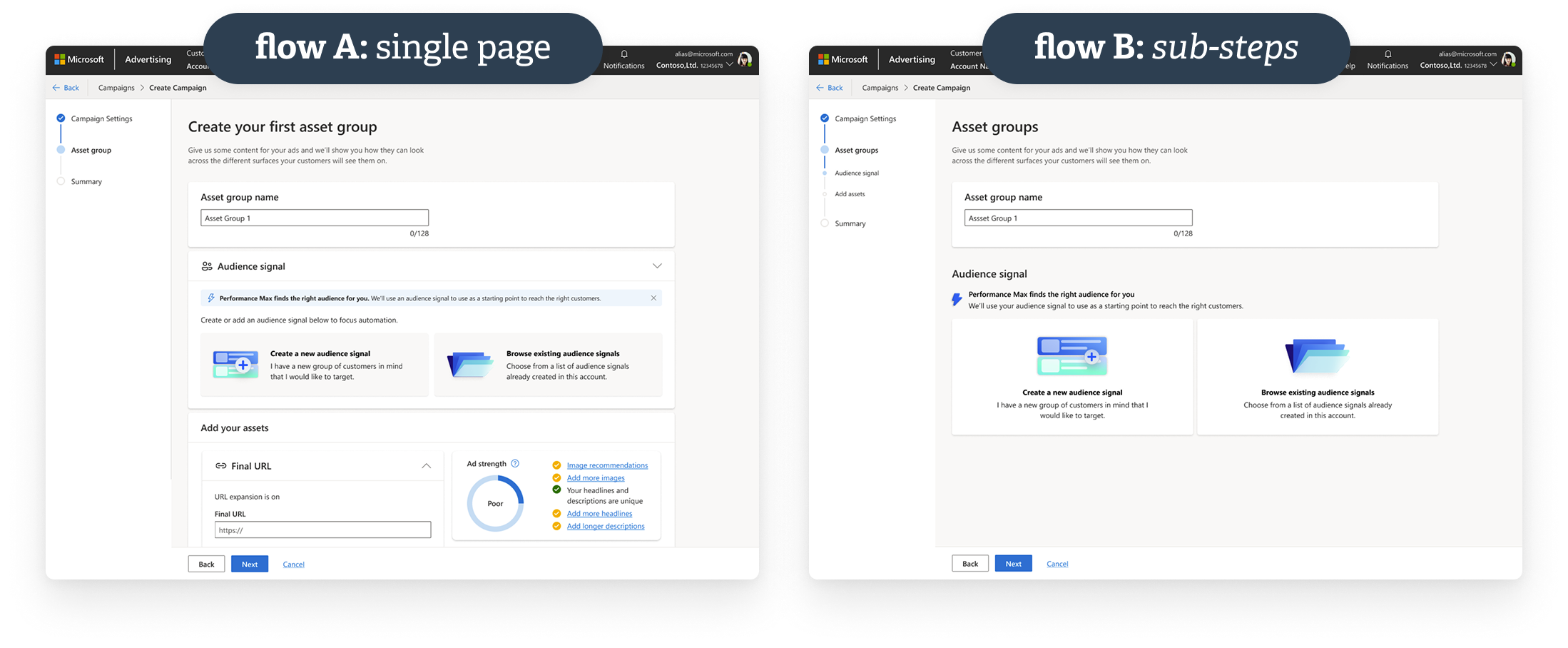Select Campaign Settings step in flow B

[865, 118]
